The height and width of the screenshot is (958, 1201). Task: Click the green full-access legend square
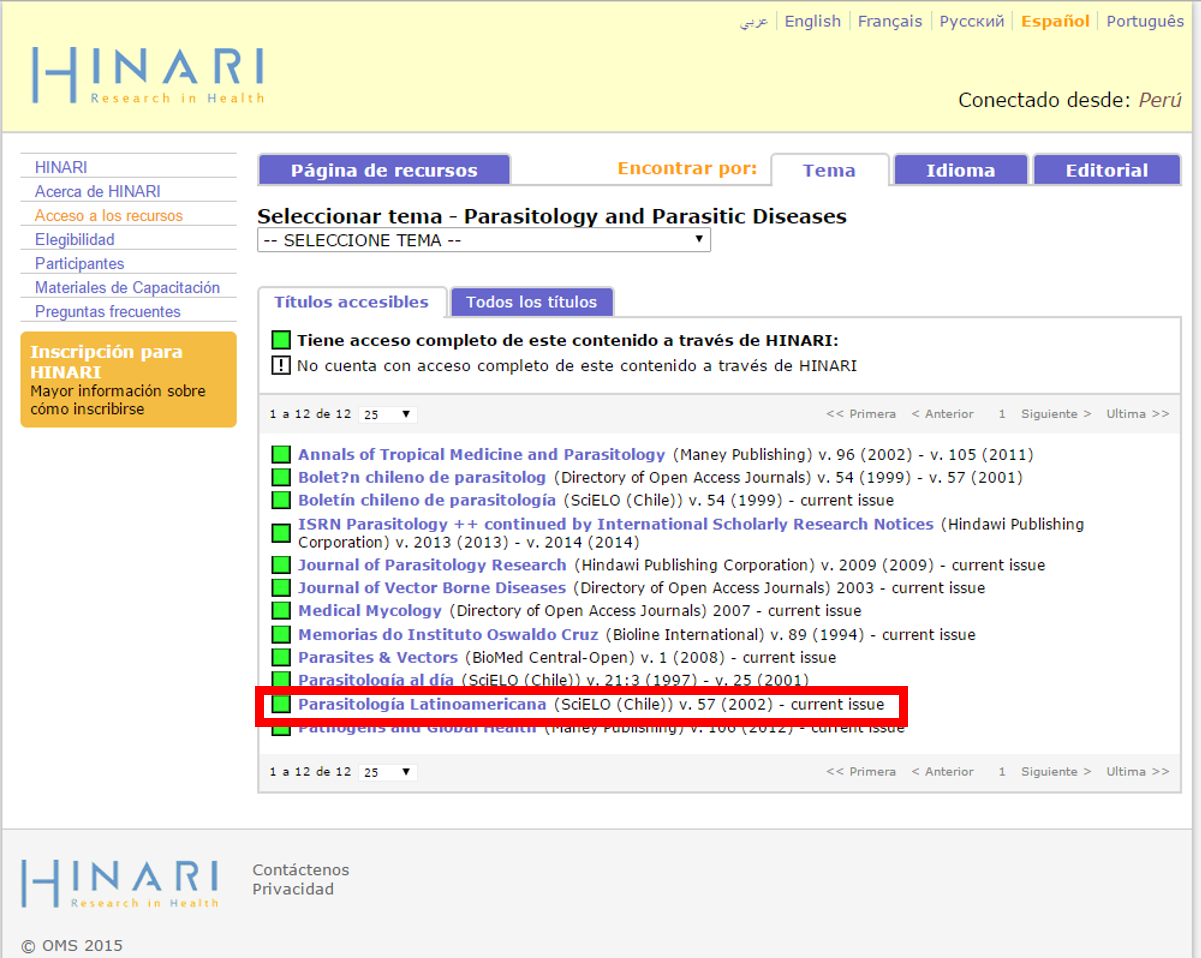281,340
